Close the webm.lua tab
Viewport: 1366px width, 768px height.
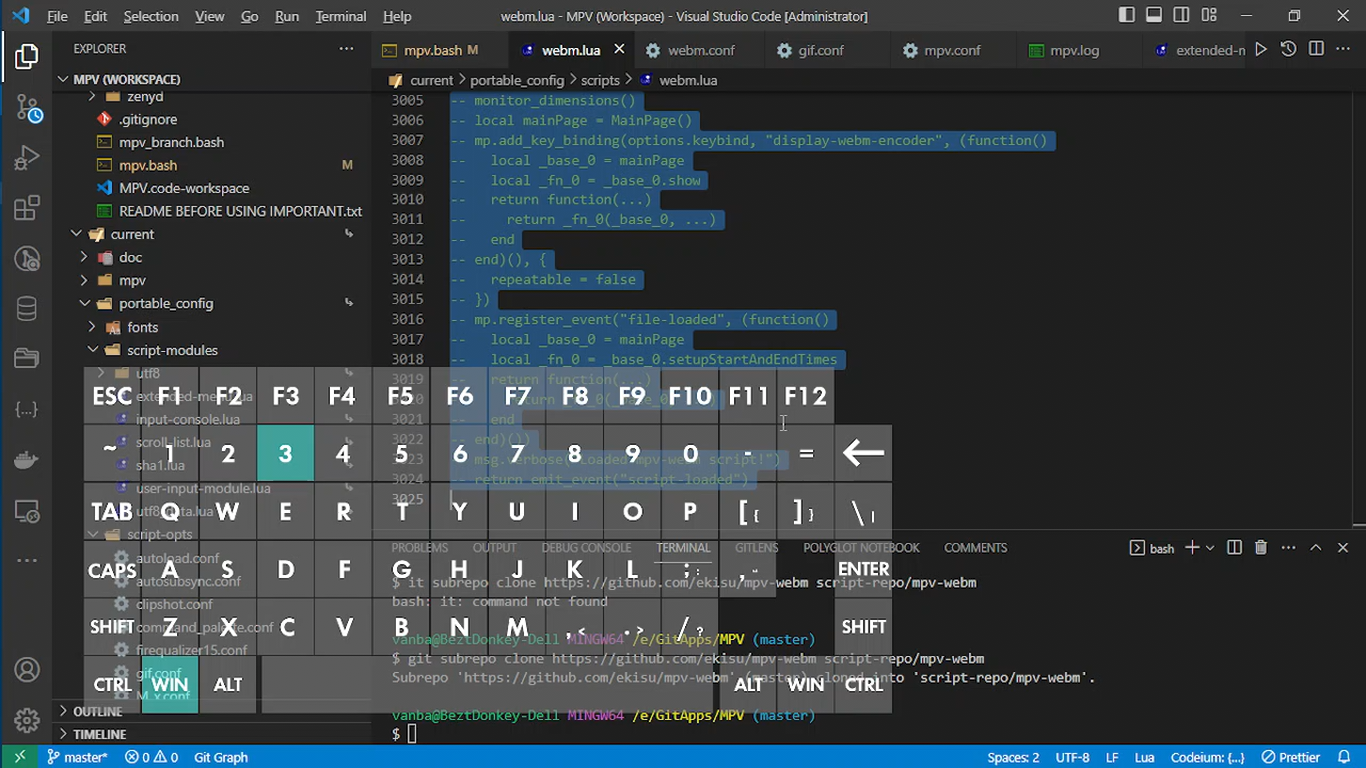(619, 49)
